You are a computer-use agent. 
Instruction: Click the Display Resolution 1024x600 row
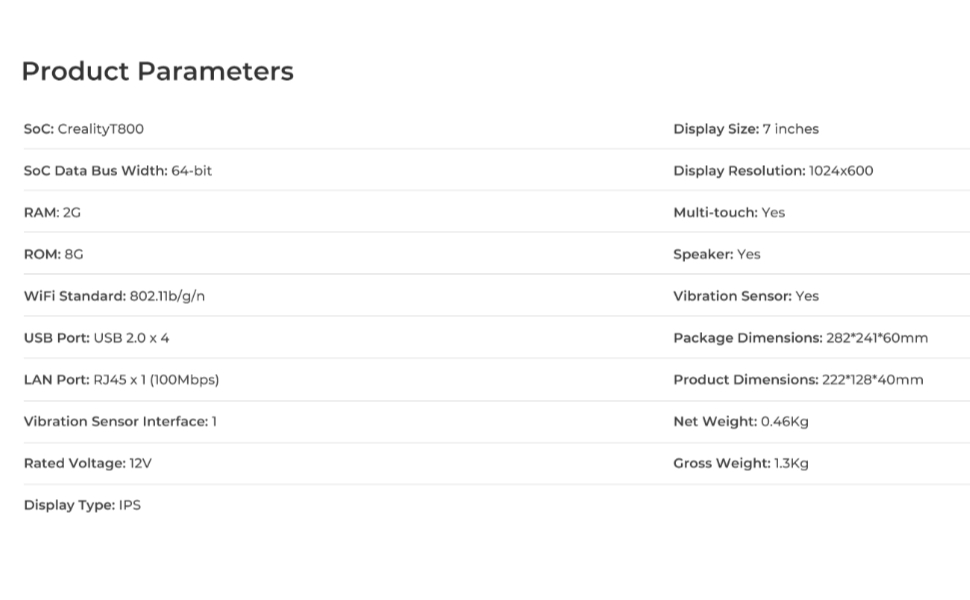pos(773,171)
